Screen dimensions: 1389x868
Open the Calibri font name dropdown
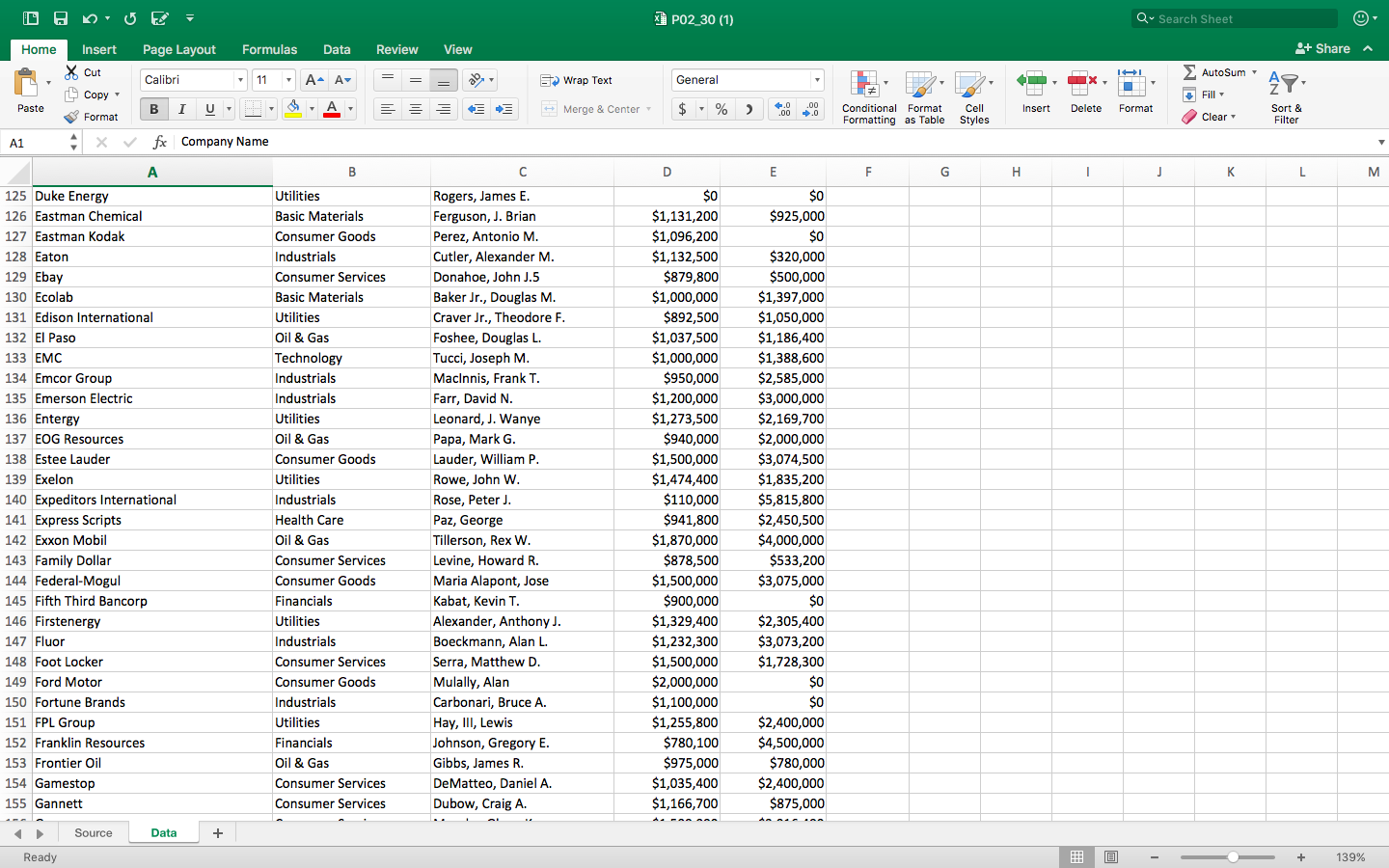(240, 80)
